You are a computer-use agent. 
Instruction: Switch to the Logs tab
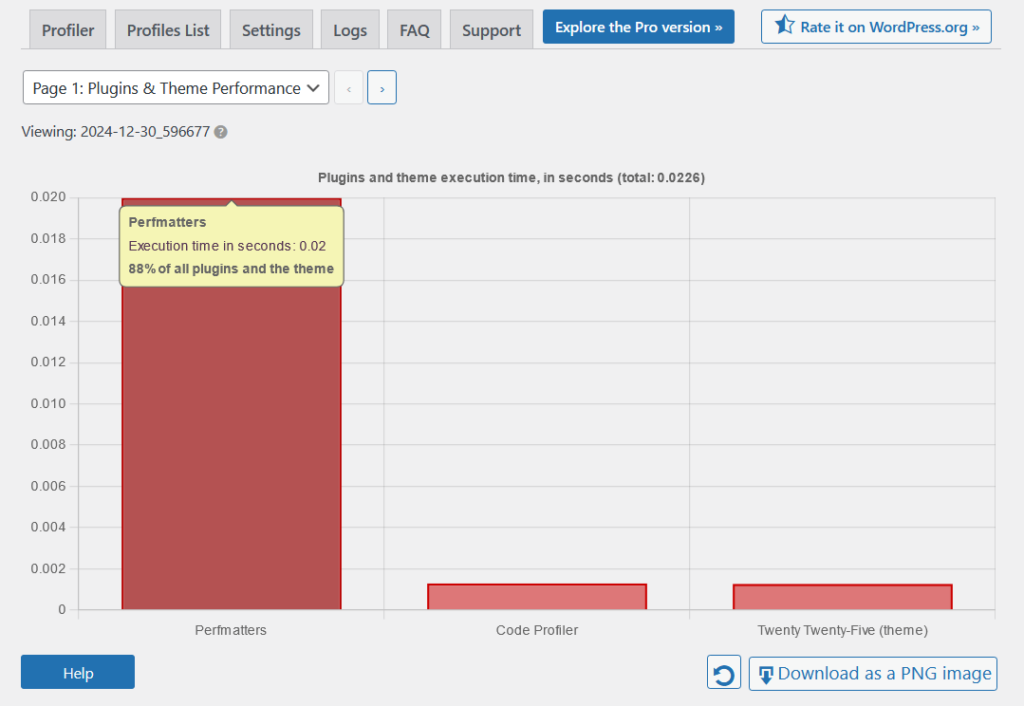point(350,30)
